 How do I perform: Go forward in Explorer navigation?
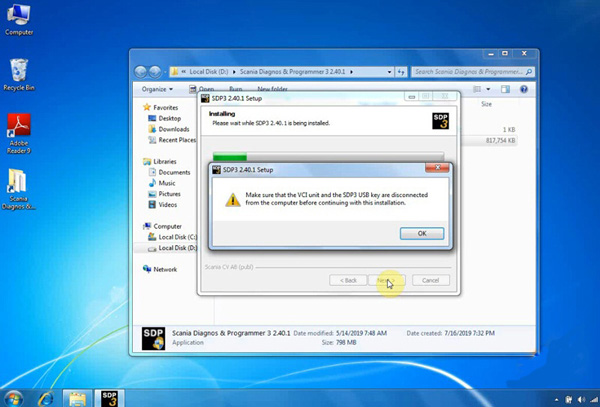pos(155,72)
